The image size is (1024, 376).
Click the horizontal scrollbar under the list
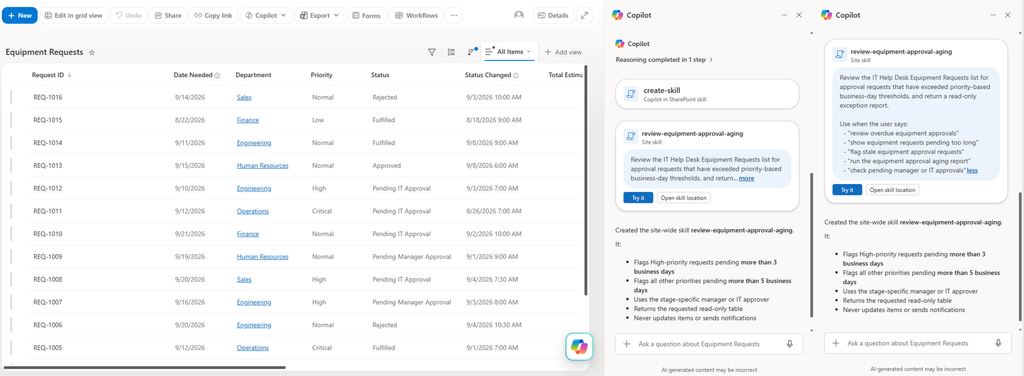pos(145,368)
